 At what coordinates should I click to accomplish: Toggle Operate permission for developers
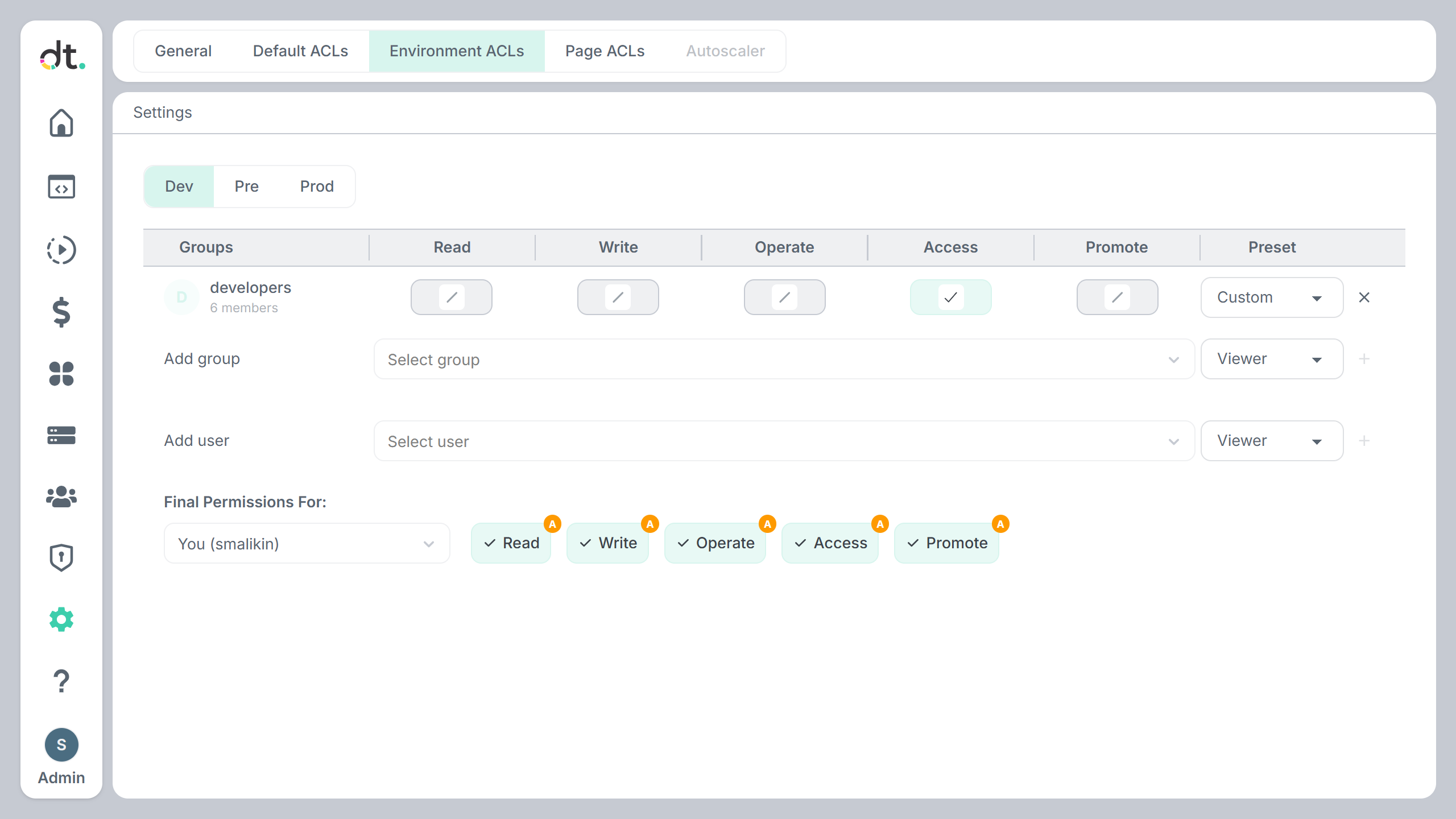coord(785,297)
